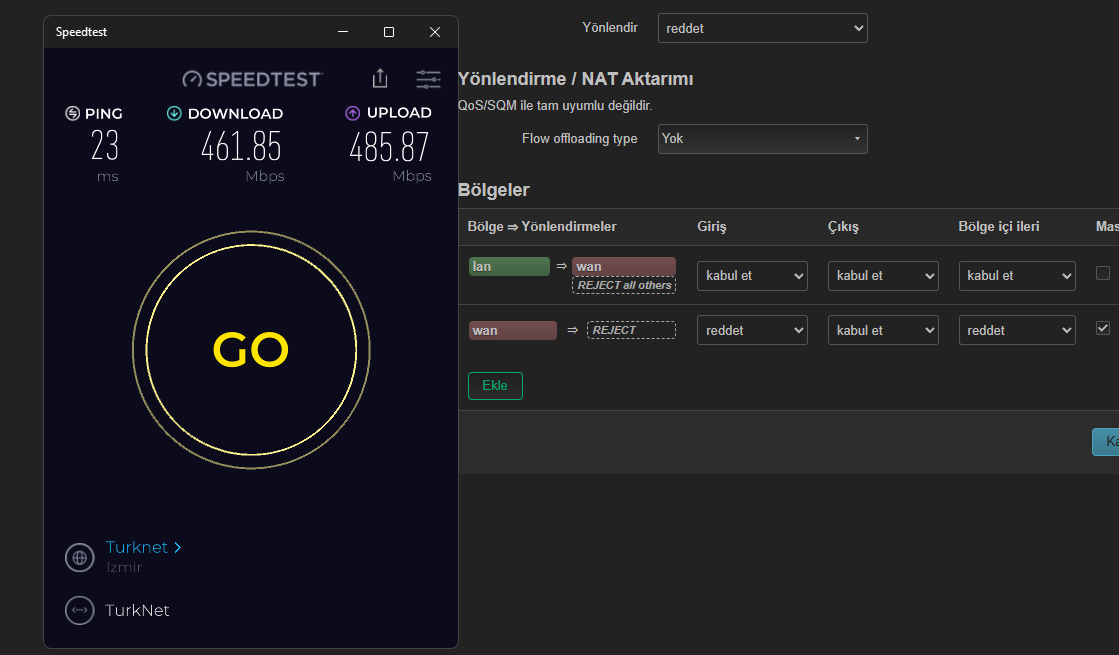Click the QoS/SQM compatibility note text

[x=555, y=106]
